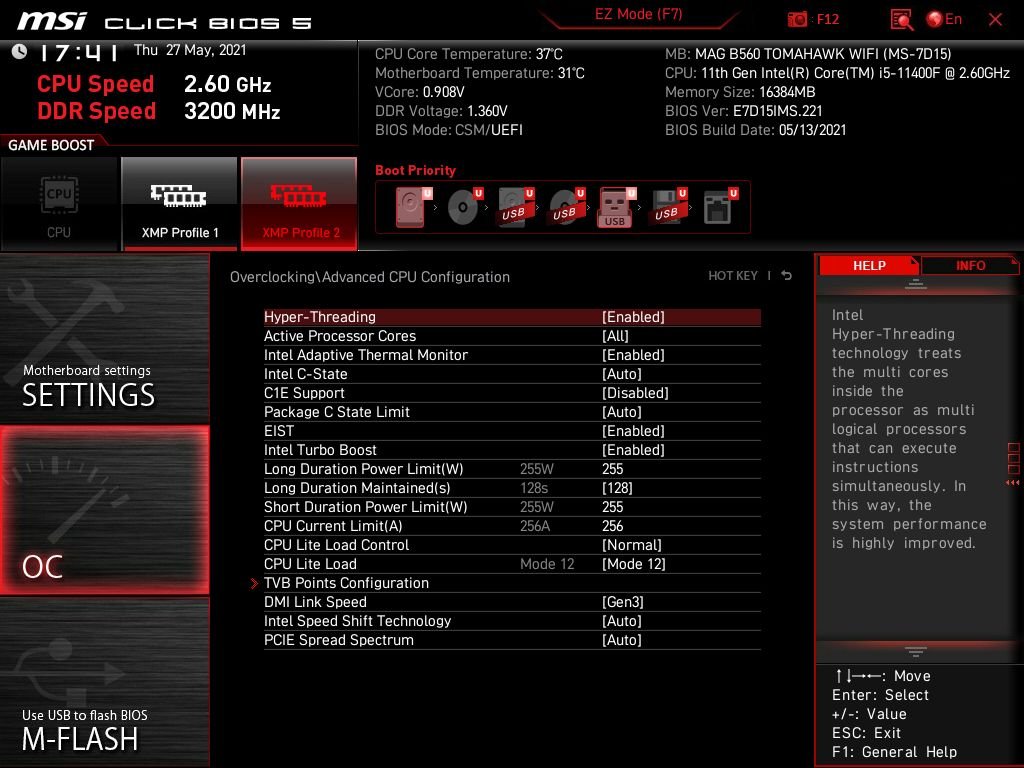
Task: Select the hard disk boot device icon
Action: pos(412,207)
